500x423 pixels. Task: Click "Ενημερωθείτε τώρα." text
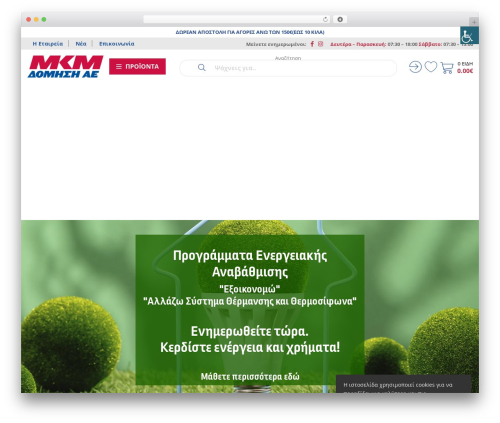(250, 332)
